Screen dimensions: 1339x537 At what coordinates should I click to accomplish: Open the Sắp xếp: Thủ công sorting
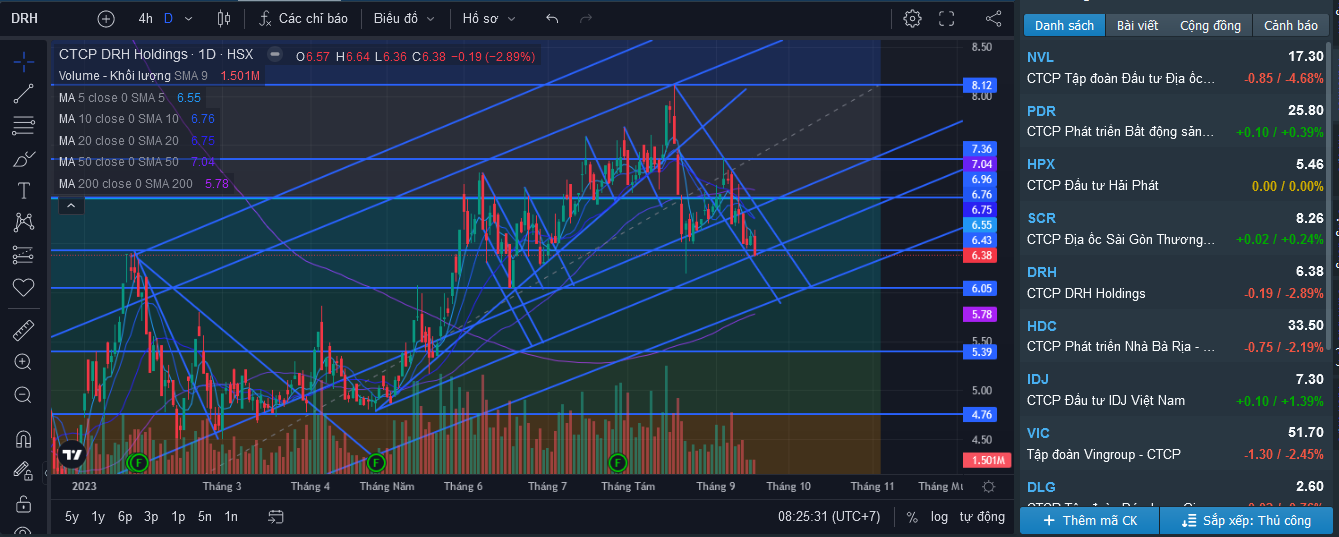pyautogui.click(x=1245, y=521)
